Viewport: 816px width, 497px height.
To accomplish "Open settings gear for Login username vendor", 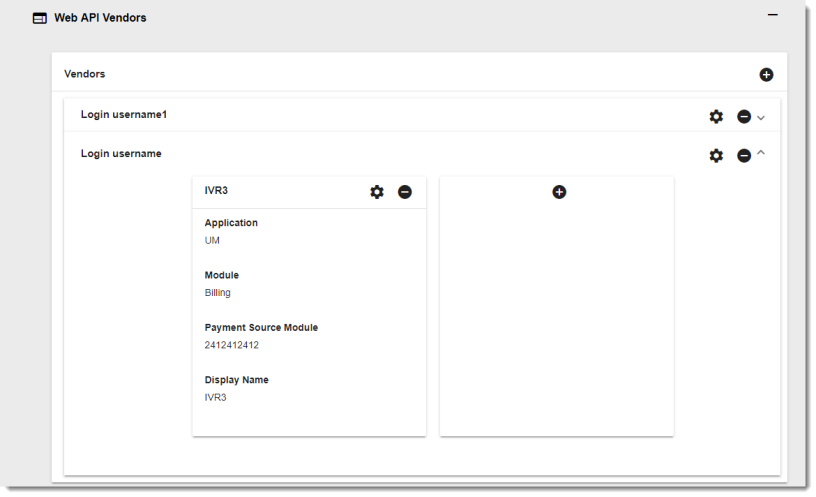I will click(x=716, y=155).
